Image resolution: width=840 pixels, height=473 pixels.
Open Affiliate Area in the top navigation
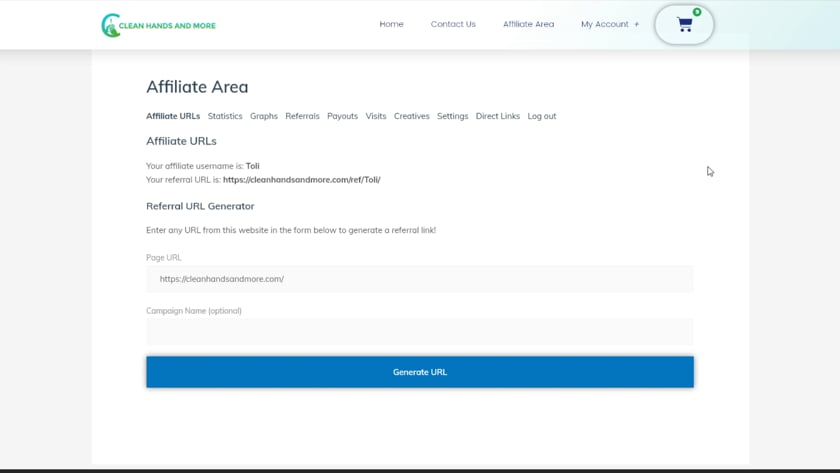click(528, 24)
